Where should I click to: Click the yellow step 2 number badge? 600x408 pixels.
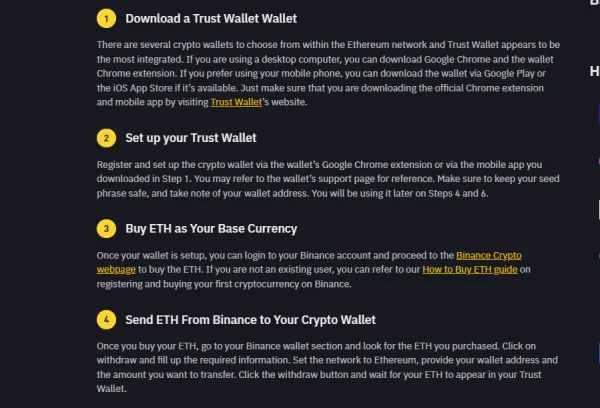click(106, 137)
